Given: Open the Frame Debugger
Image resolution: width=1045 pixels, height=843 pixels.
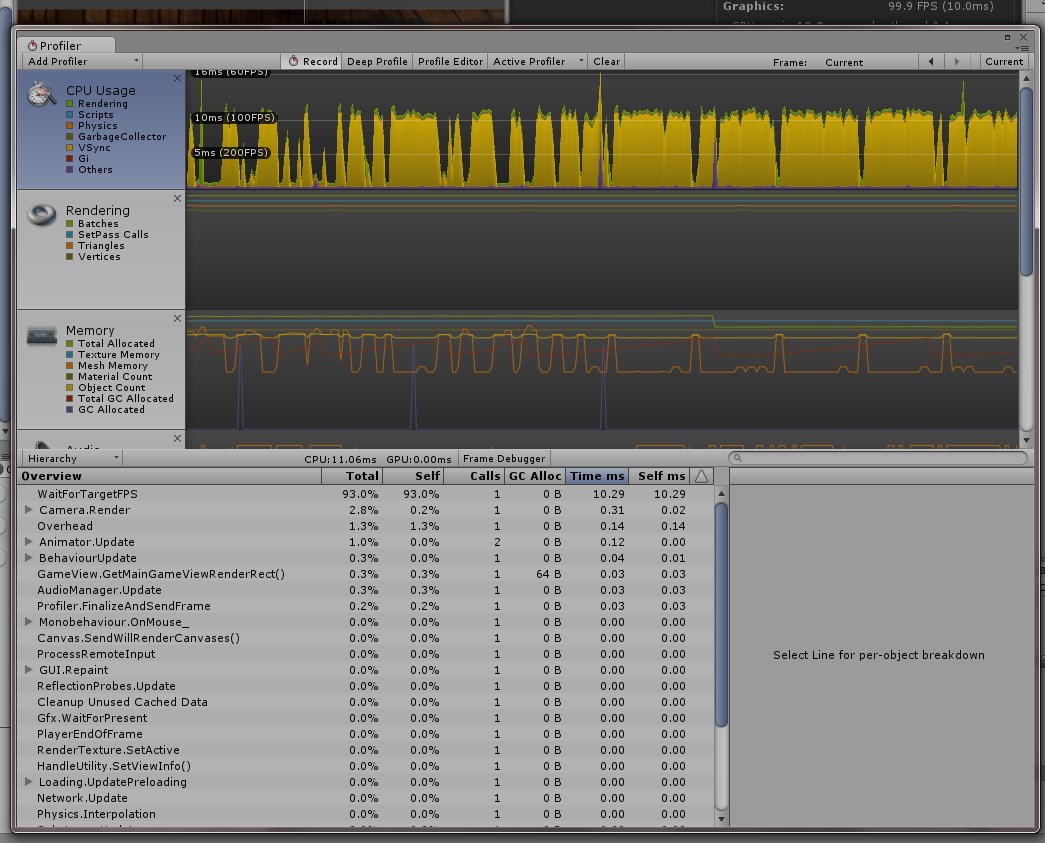Looking at the screenshot, I should 504,458.
